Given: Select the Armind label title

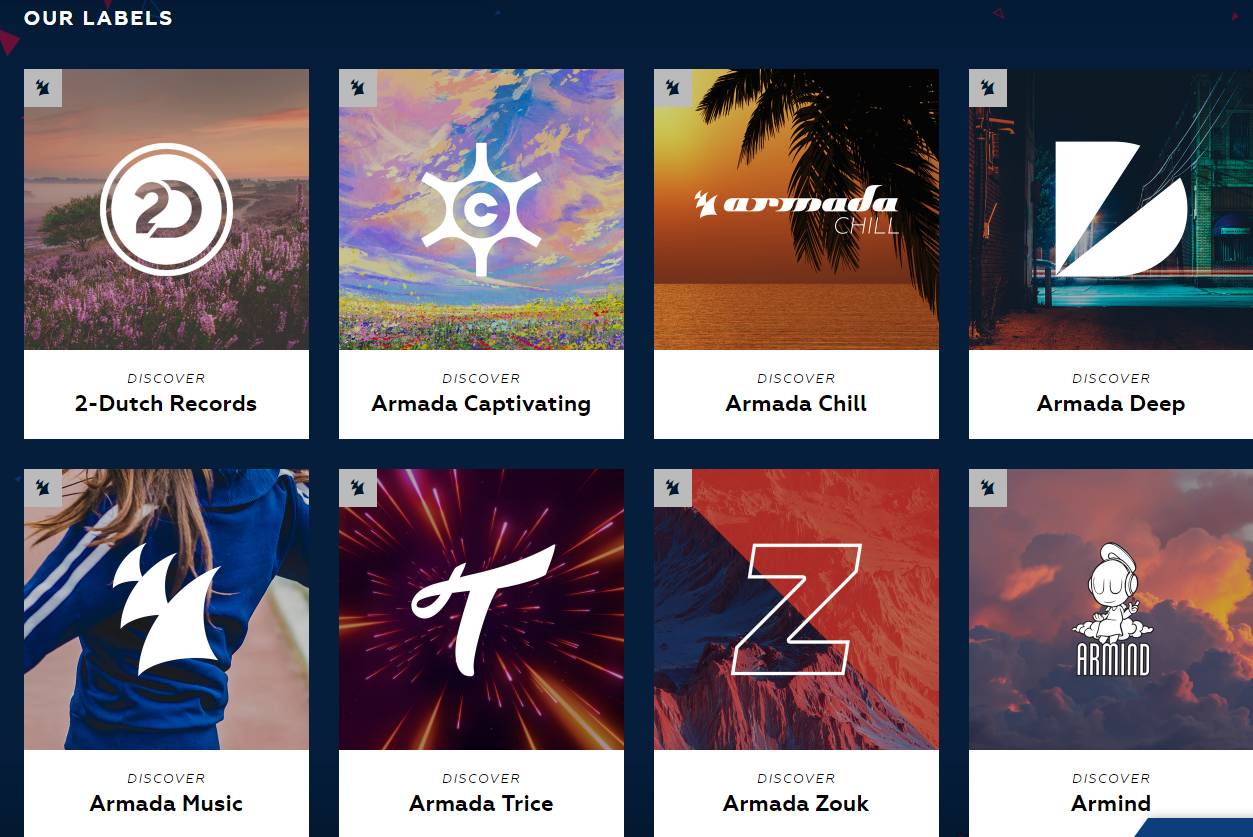Looking at the screenshot, I should [x=1111, y=804].
